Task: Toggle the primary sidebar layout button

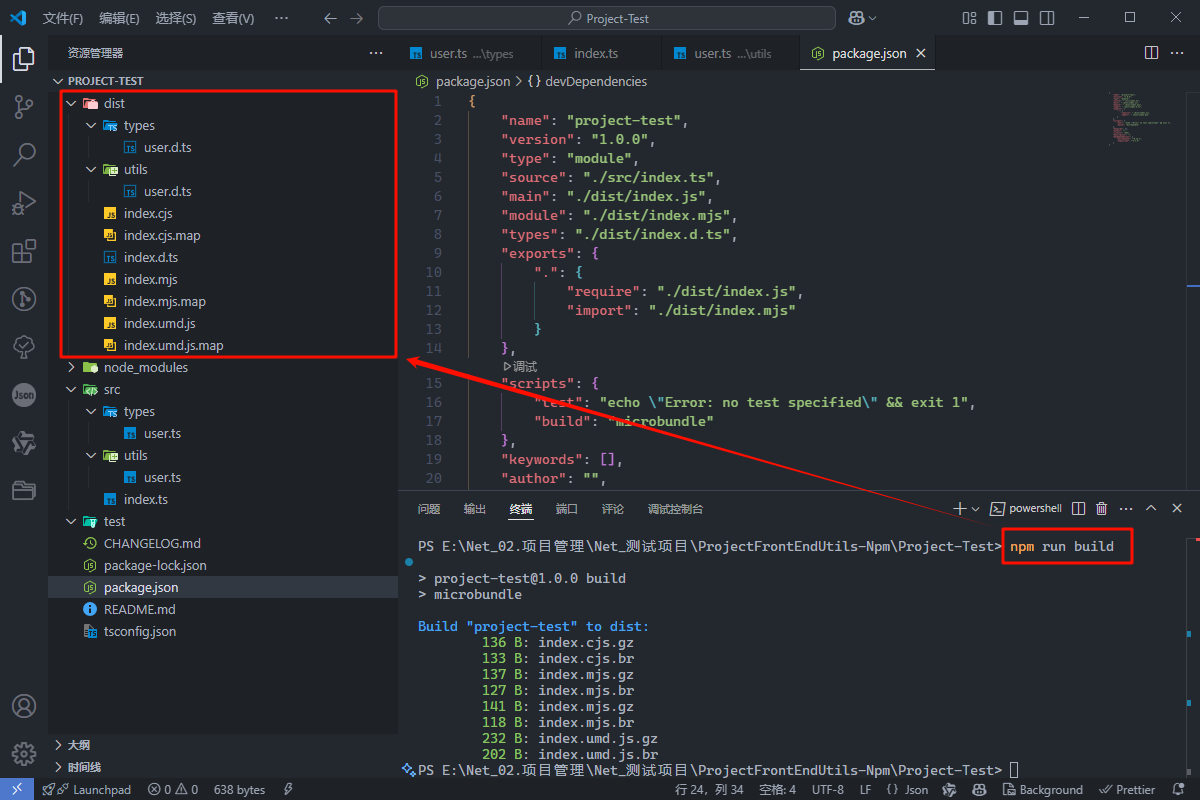Action: 995,18
